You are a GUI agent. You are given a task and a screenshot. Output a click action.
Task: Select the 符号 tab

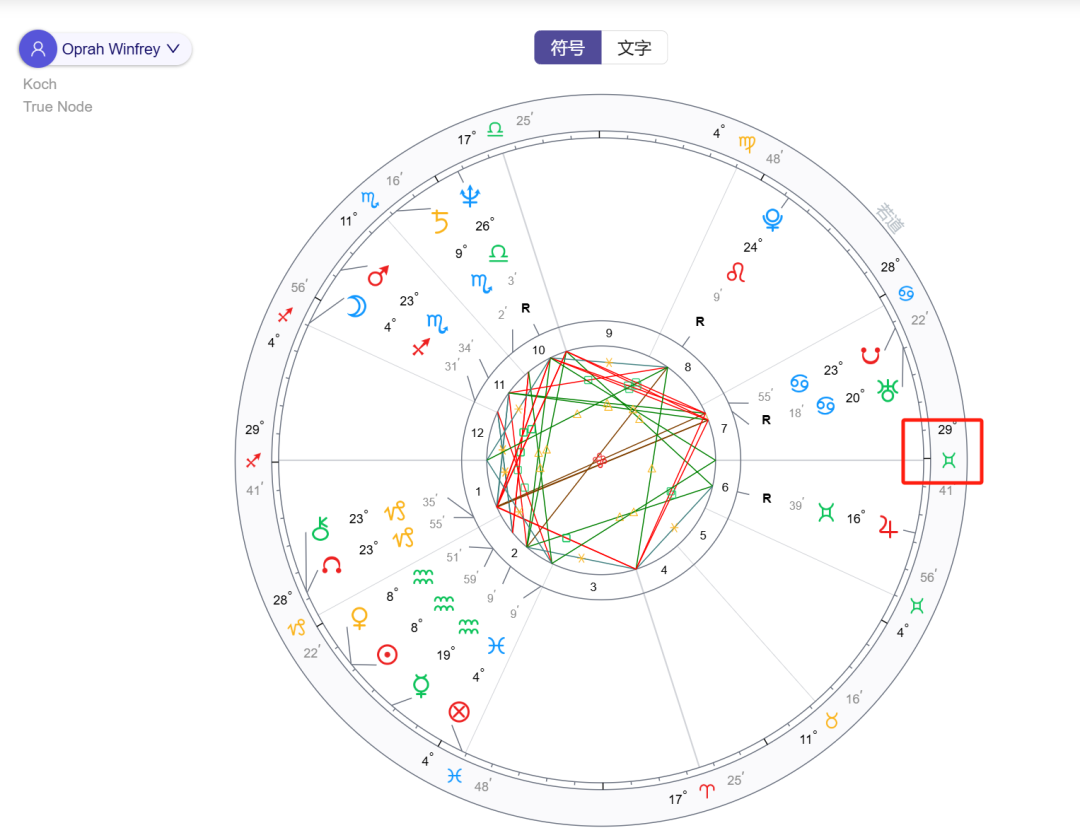point(568,47)
